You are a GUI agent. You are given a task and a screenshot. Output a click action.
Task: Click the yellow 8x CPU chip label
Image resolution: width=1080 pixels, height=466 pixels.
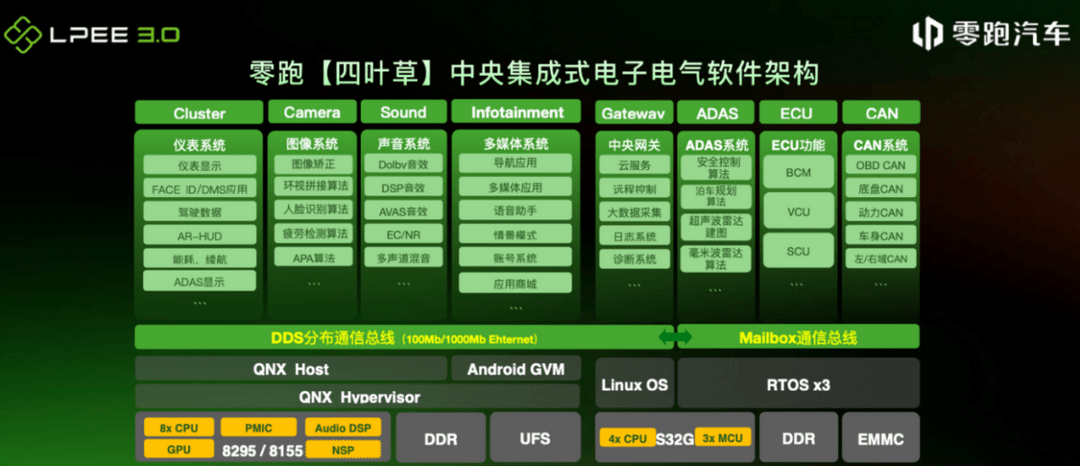click(178, 427)
